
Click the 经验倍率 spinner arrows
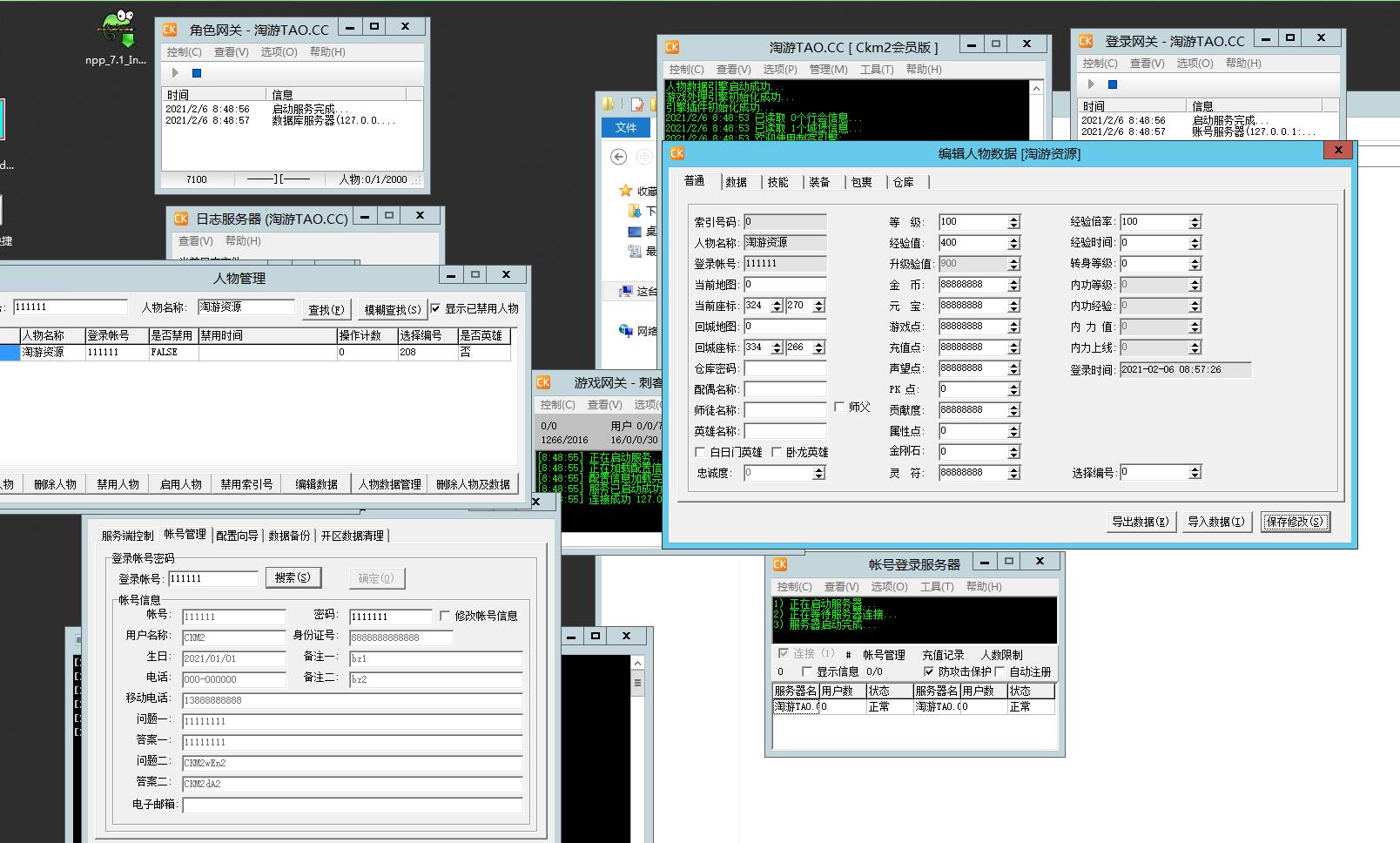pos(1195,222)
